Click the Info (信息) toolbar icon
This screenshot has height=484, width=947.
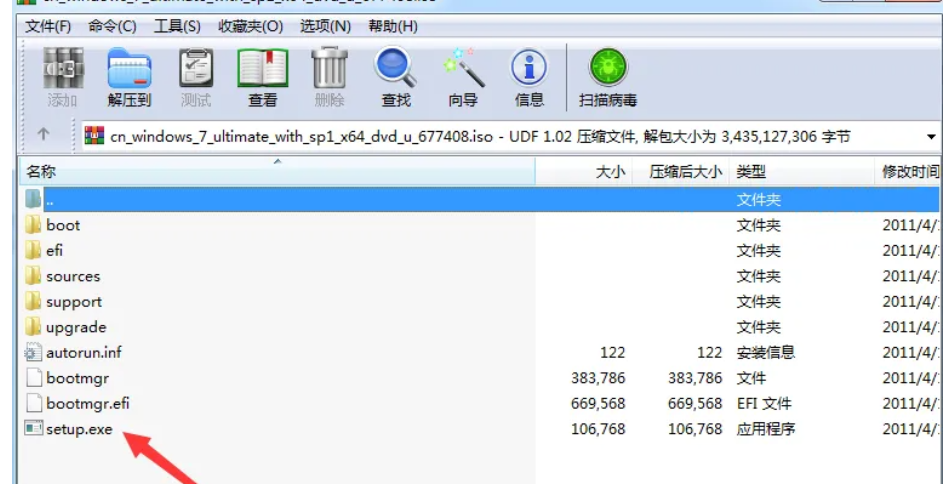pyautogui.click(x=529, y=67)
